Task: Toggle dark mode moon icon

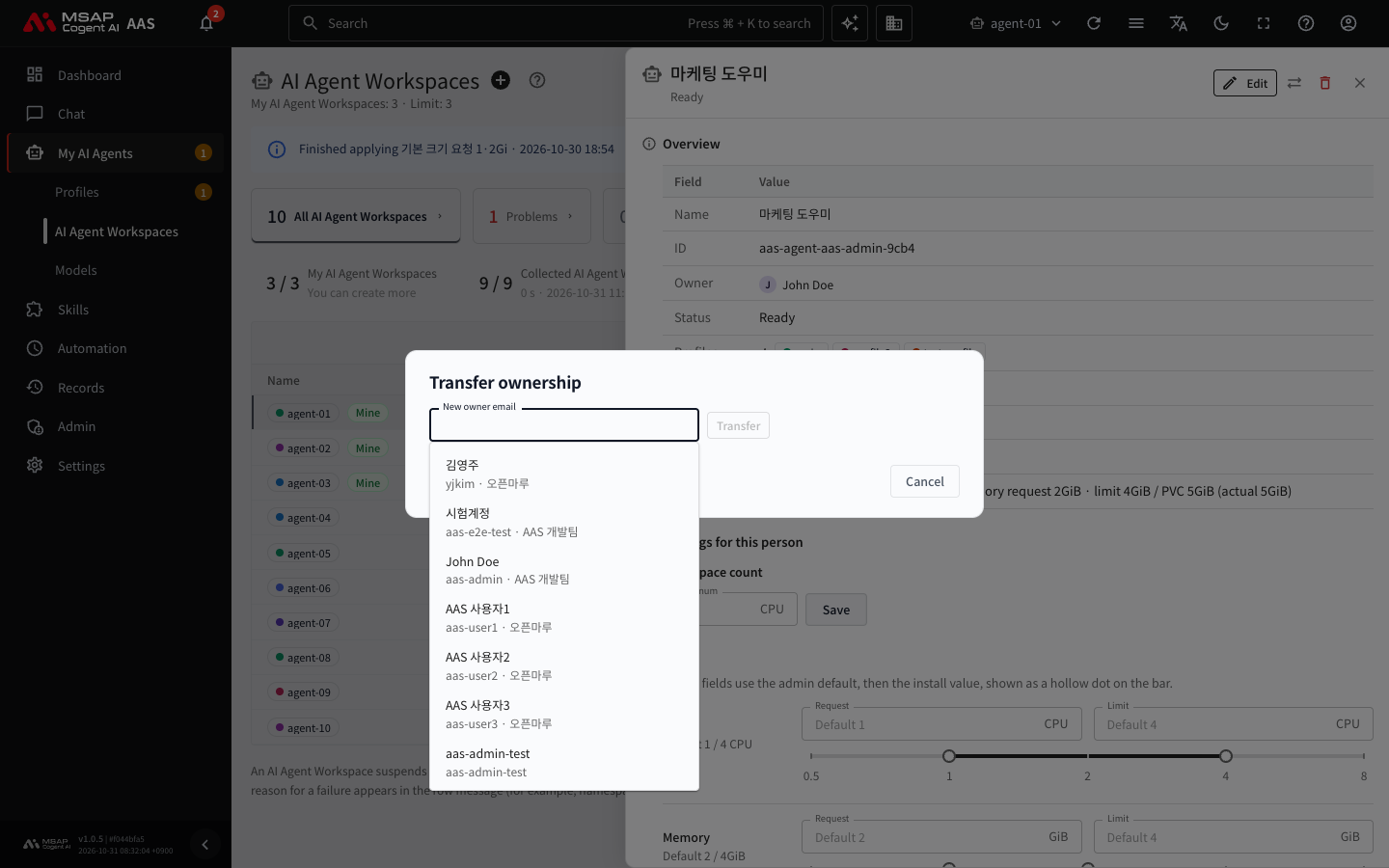Action: 1221,23
